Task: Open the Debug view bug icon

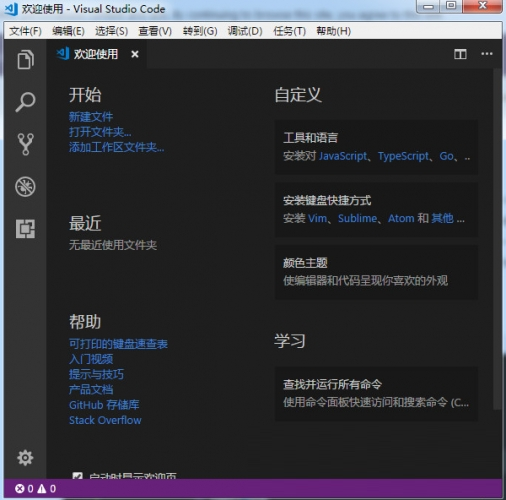Action: [x=25, y=186]
